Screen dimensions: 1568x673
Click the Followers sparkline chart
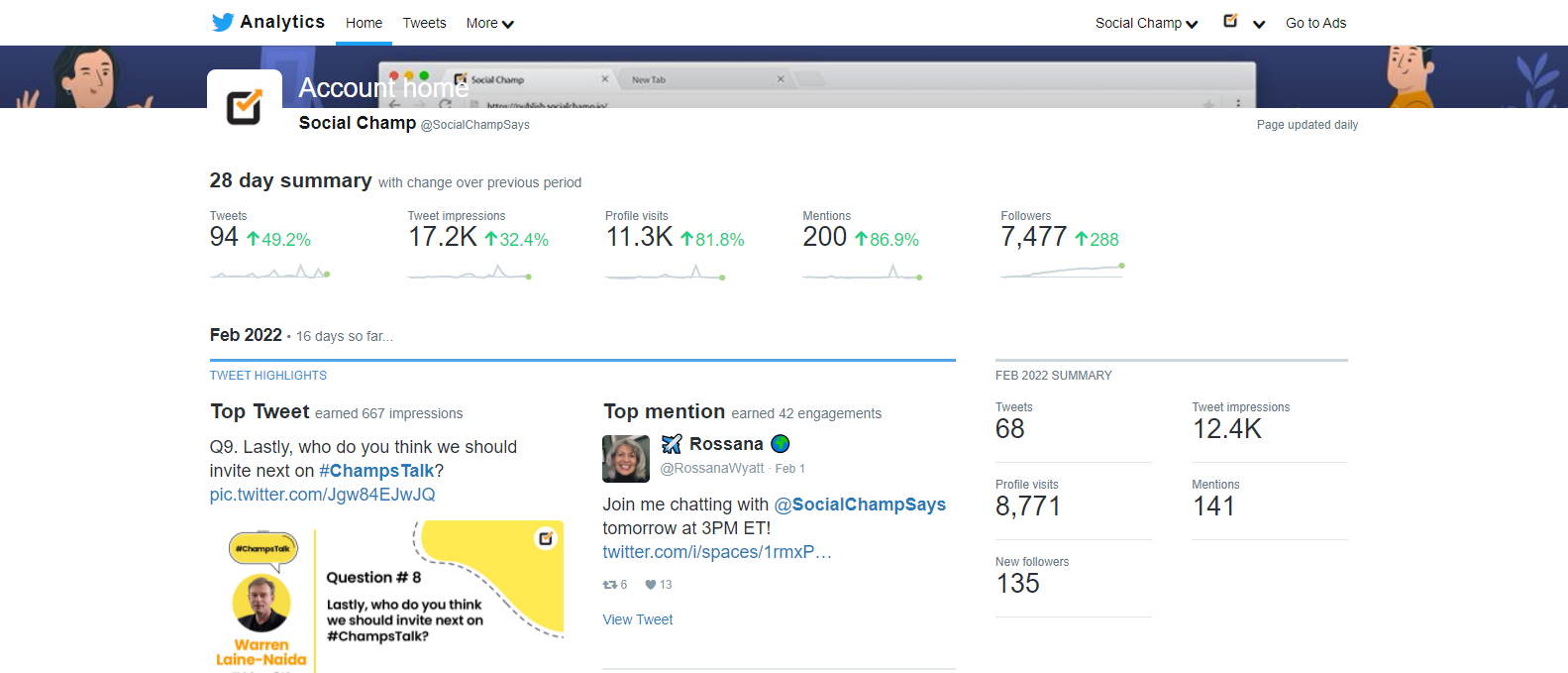pyautogui.click(x=1063, y=271)
